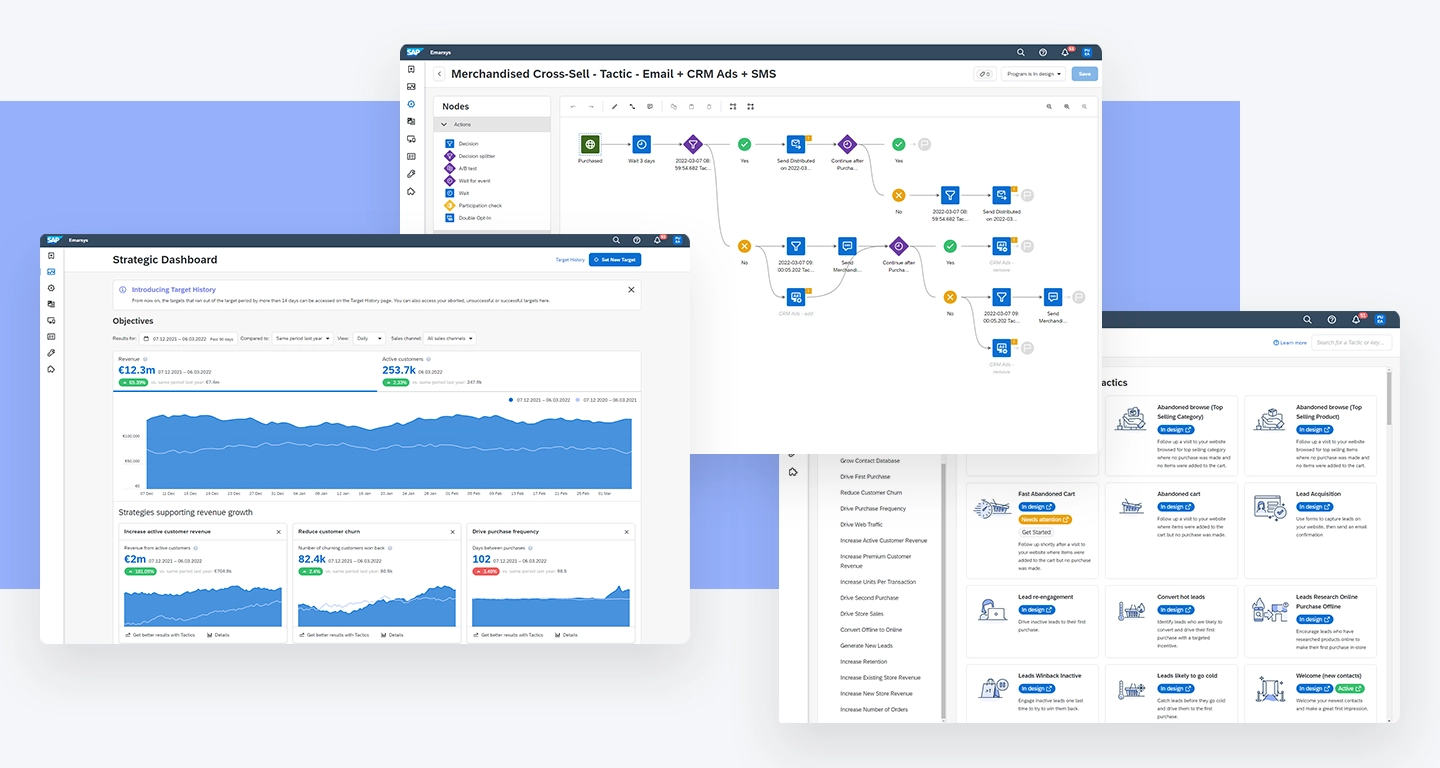This screenshot has width=1440, height=768.
Task: Click the strategy list scrollbar in Tactics
Action: 944,590
